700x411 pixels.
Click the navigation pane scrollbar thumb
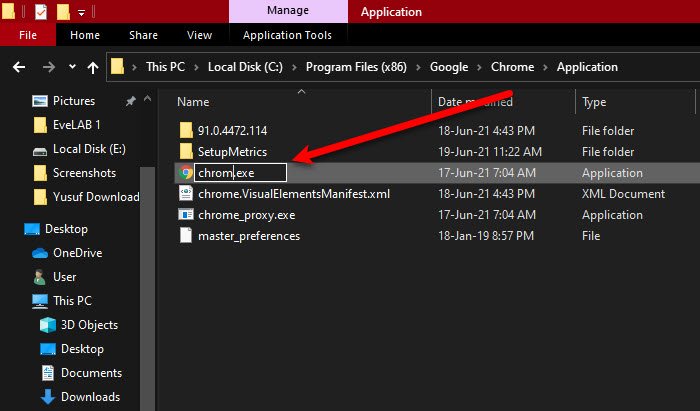point(147,288)
